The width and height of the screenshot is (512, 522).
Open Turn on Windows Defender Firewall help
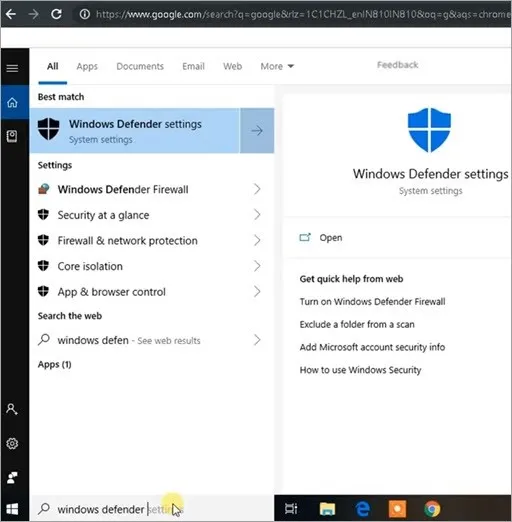(372, 302)
